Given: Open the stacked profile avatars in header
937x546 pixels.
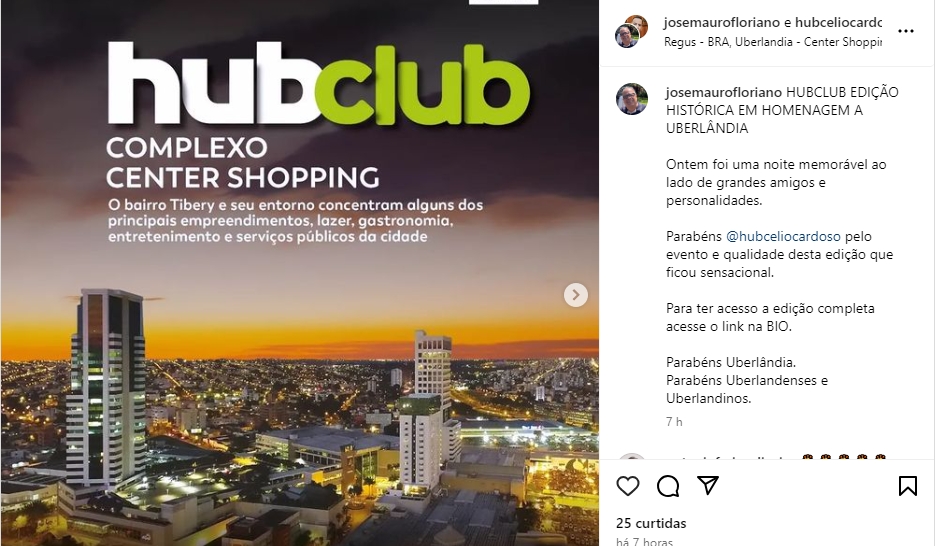Looking at the screenshot, I should coord(632,31).
